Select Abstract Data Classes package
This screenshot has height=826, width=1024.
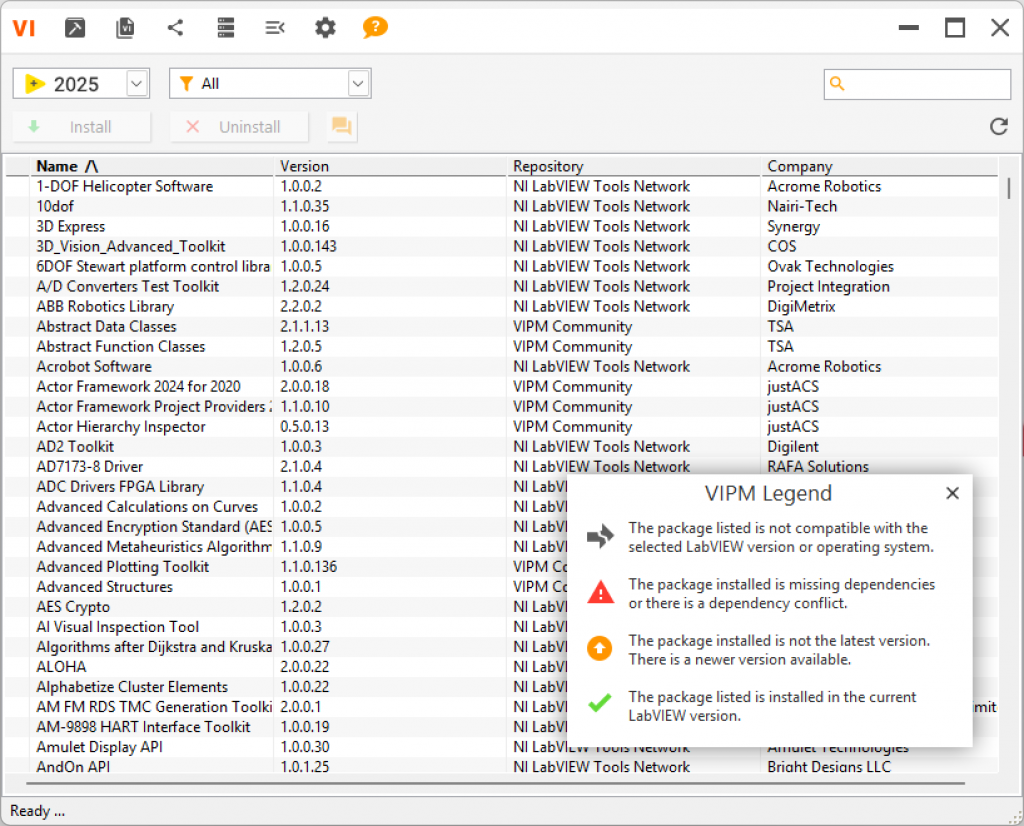502,326
